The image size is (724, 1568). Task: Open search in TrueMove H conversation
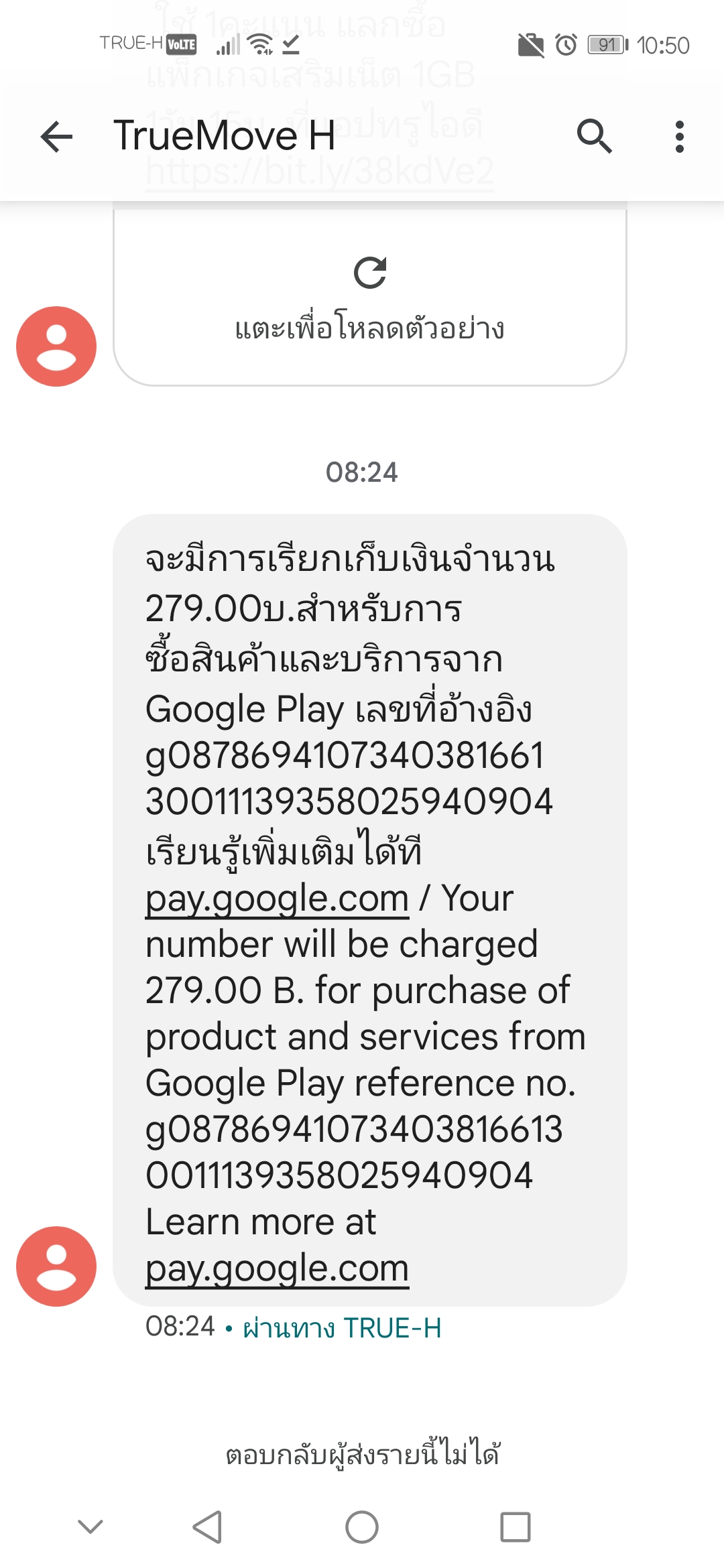pos(594,137)
